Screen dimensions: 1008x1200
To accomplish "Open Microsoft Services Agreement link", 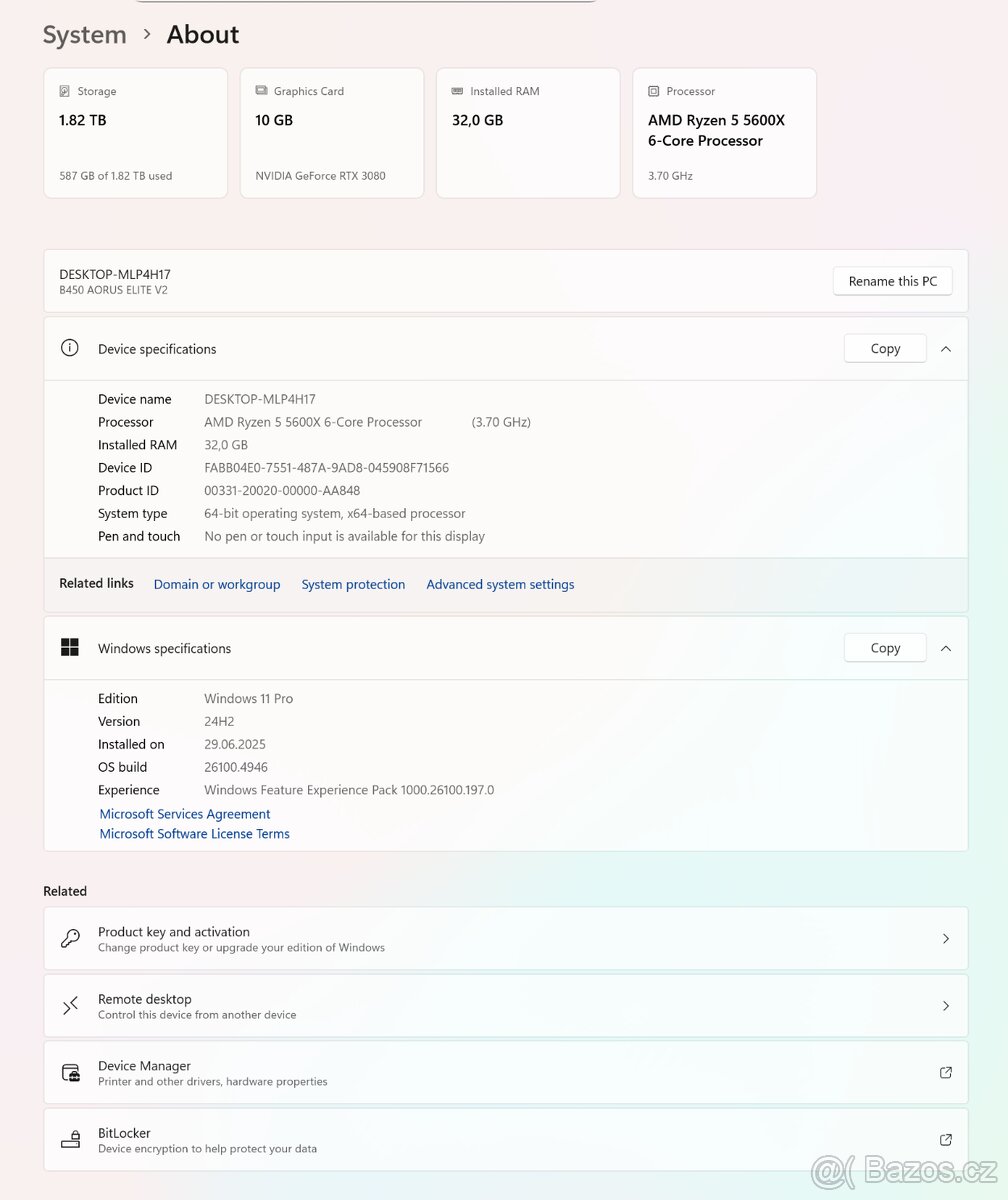I will click(185, 814).
